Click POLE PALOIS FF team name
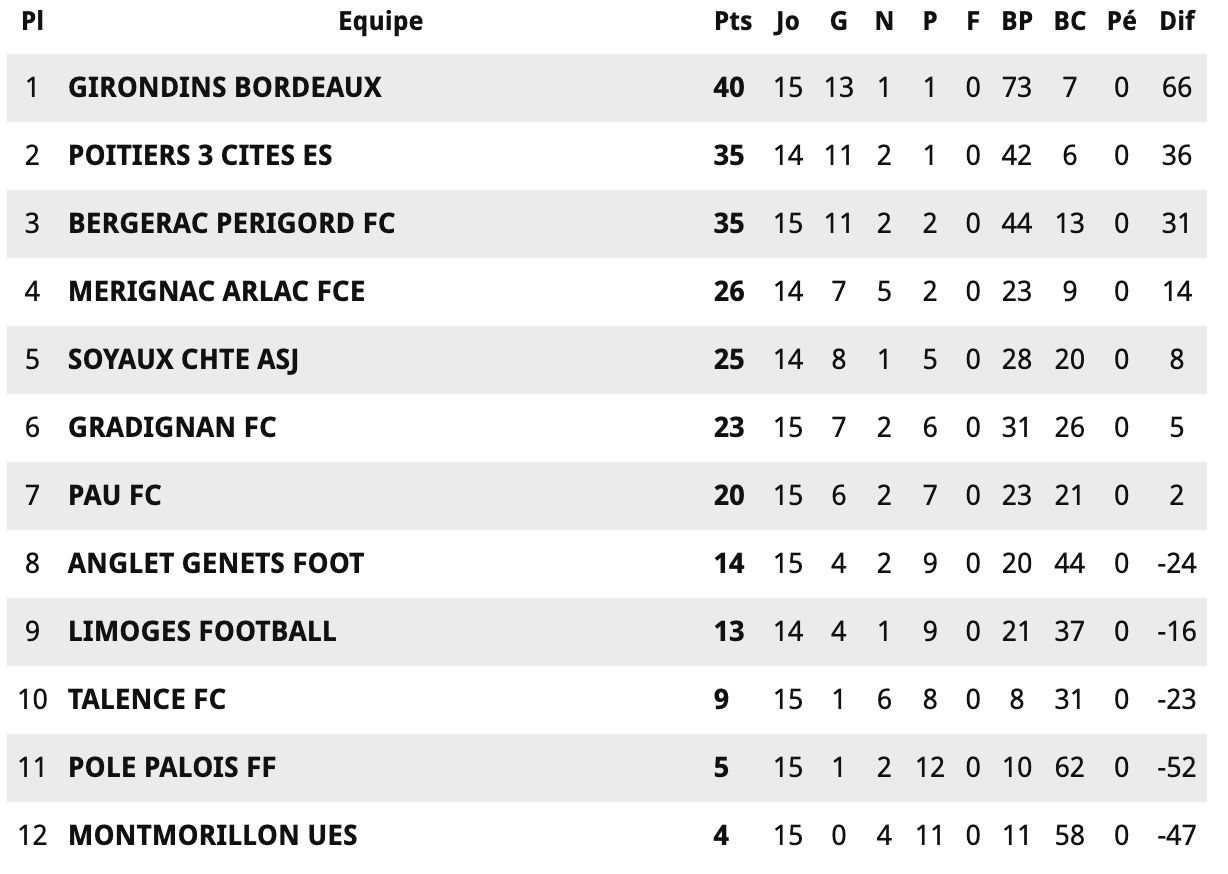This screenshot has width=1228, height=874. tap(172, 767)
